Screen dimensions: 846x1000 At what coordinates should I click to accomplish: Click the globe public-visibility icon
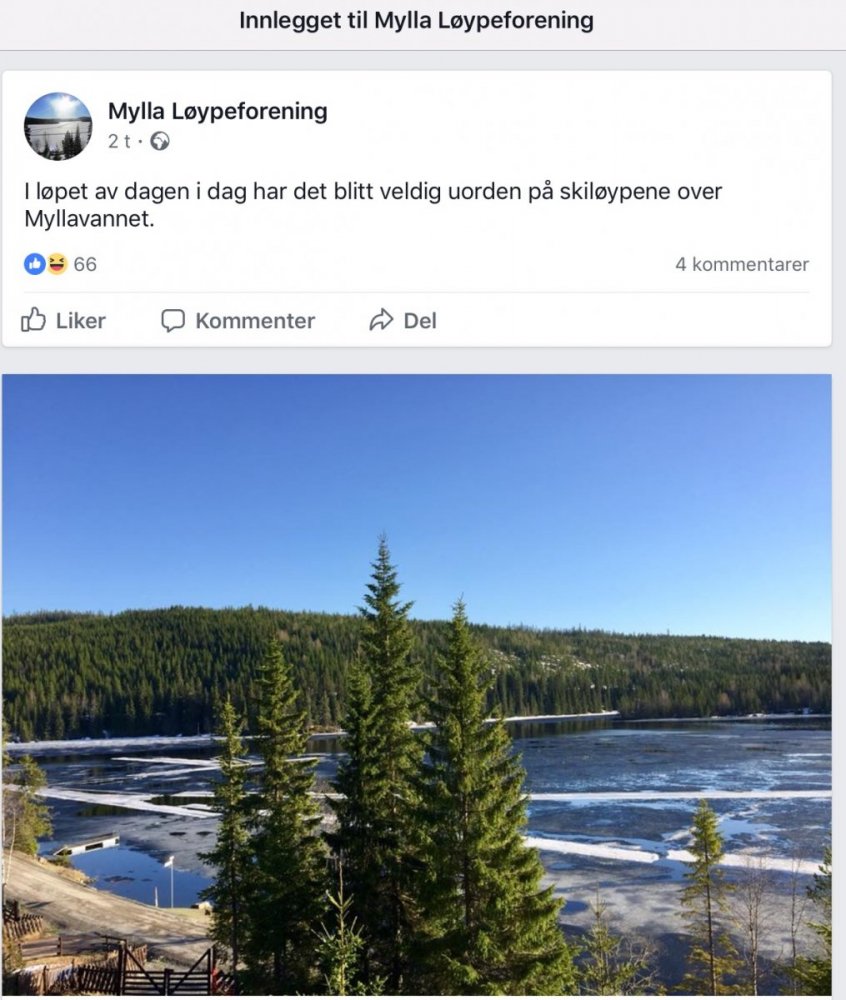(x=160, y=142)
